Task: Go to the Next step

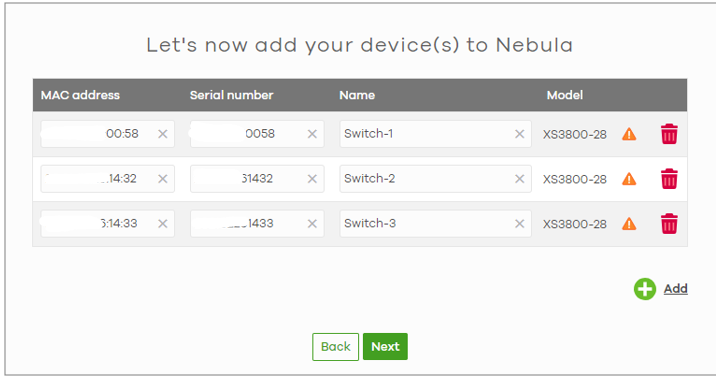Action: click(385, 347)
